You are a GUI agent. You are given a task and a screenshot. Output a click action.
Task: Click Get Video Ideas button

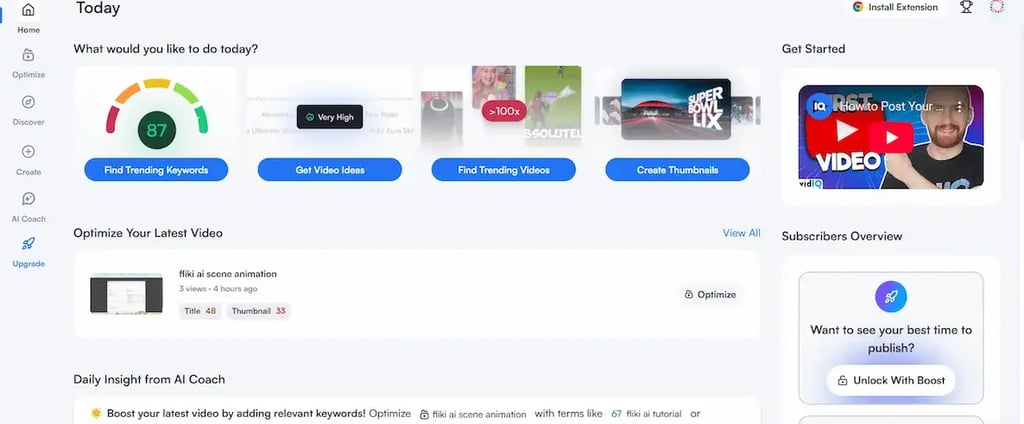click(x=330, y=170)
